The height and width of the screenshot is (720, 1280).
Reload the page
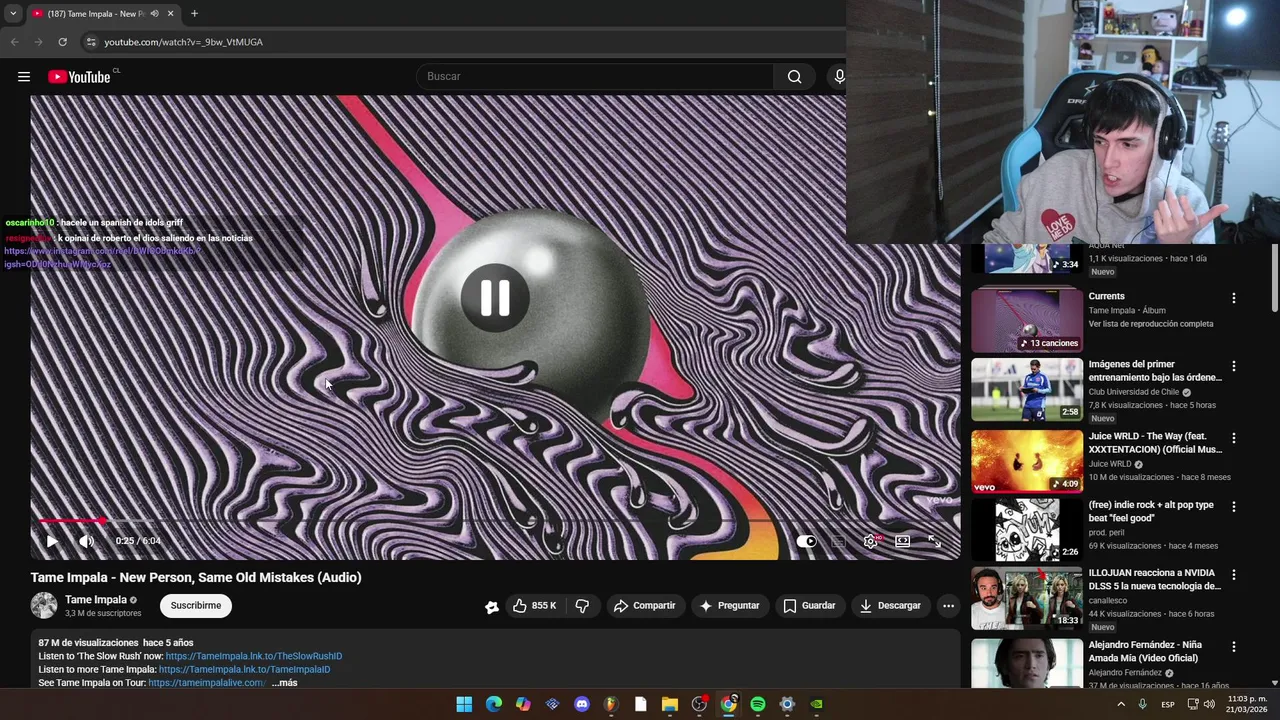coord(62,42)
